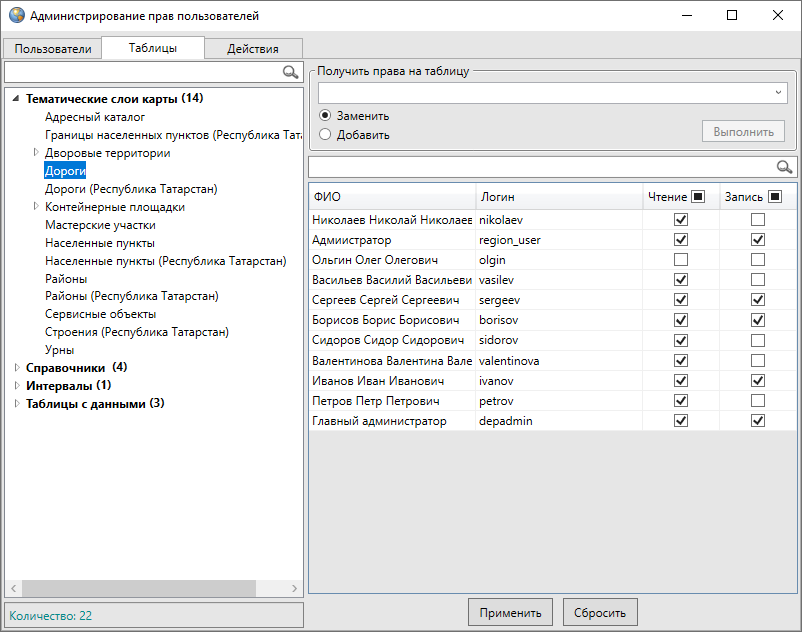The image size is (802, 632).
Task: Switch to the Пользователи tab
Action: point(52,49)
